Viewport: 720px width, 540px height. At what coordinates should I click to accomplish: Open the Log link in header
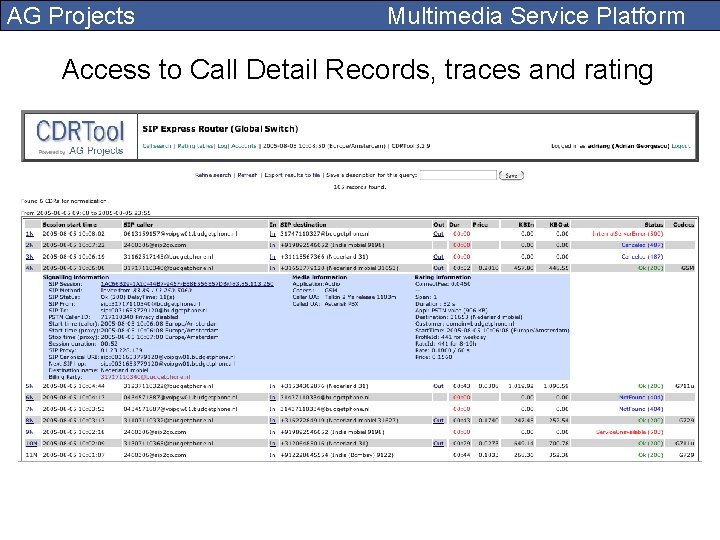223,146
